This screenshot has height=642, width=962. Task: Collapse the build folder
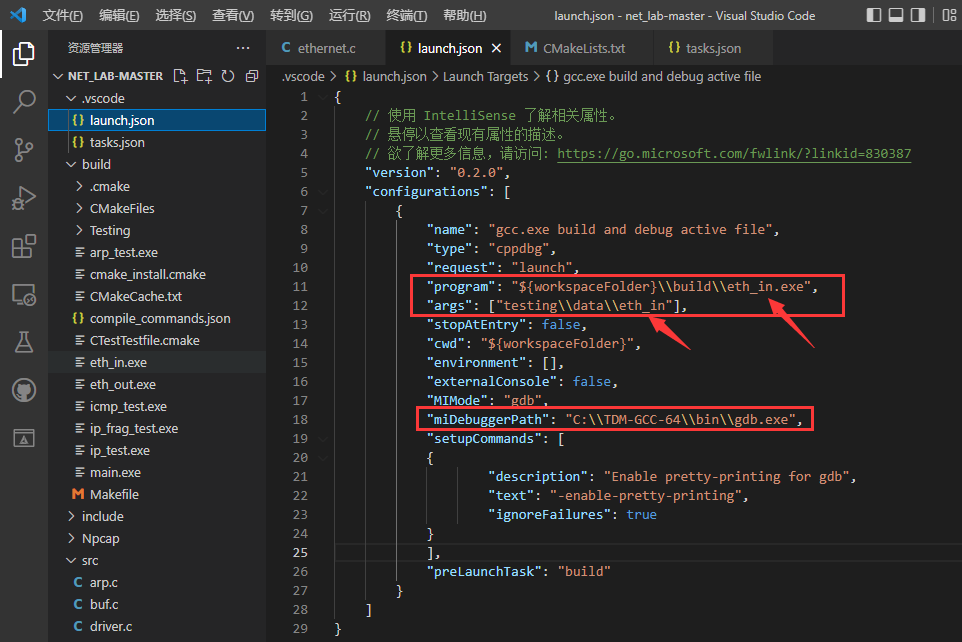[71, 164]
